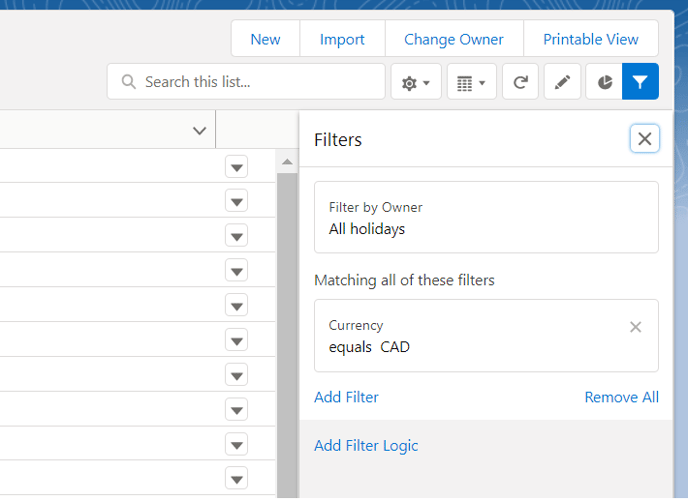Open the table display-as dropdown
Screen dimensions: 688x501
[x=469, y=82]
